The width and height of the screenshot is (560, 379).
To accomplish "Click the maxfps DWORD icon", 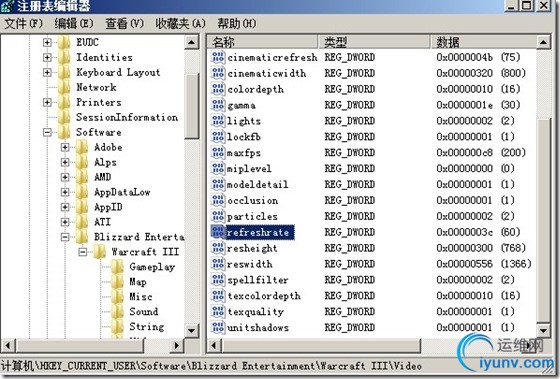I will point(218,153).
